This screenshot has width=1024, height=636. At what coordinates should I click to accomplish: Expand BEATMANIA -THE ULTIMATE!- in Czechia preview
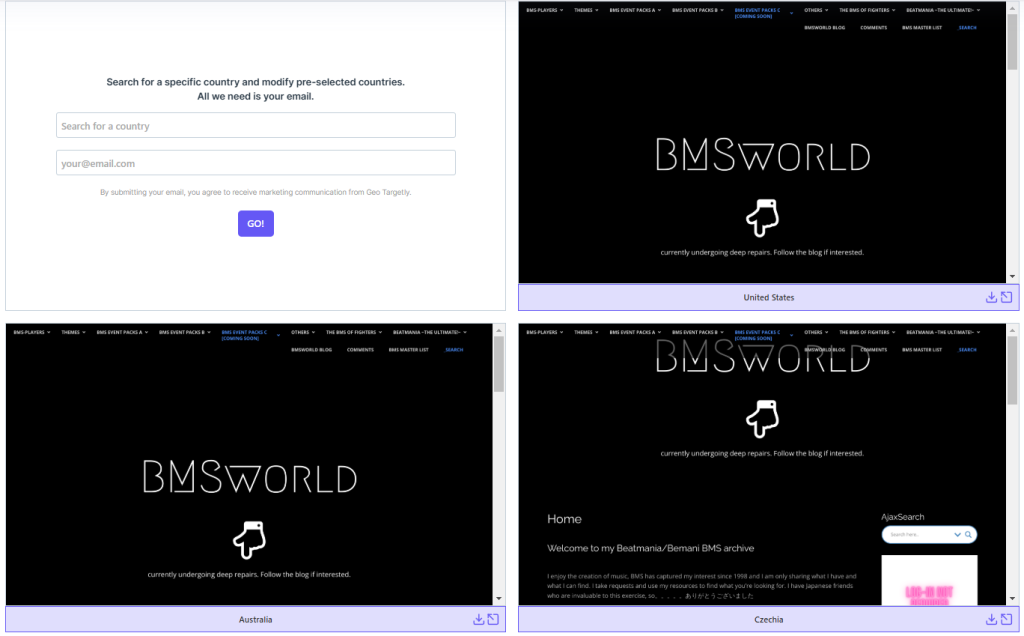(943, 332)
